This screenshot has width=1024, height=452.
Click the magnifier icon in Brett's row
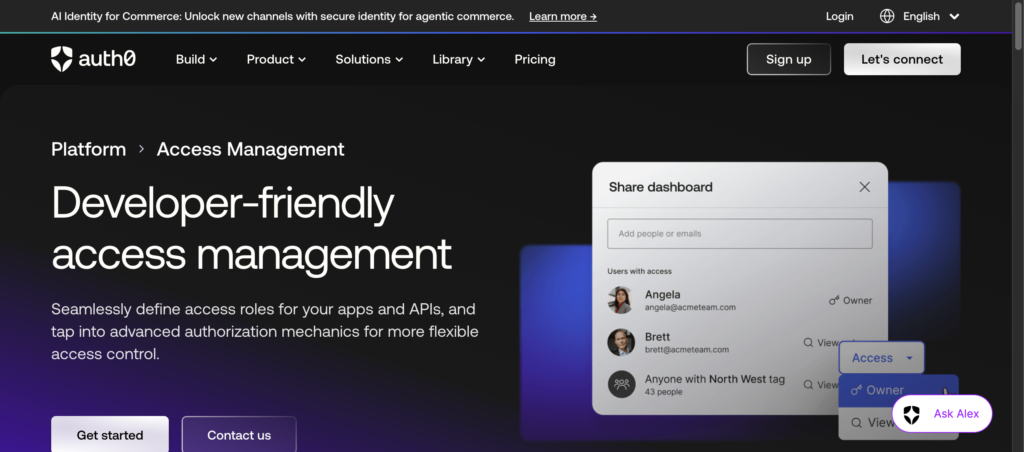[808, 342]
